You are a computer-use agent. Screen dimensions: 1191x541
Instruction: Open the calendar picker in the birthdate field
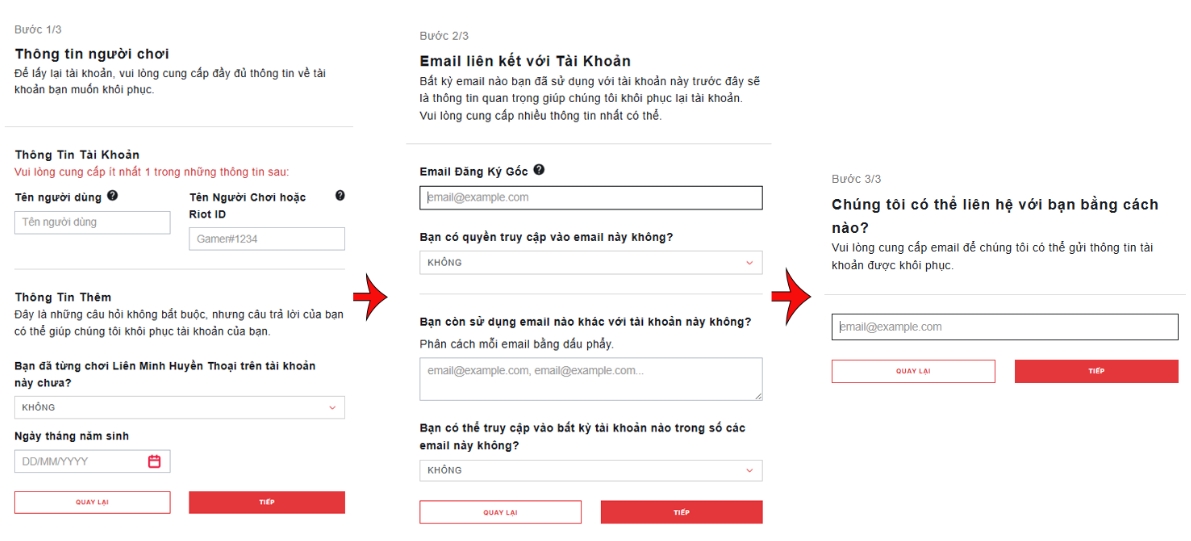[154, 461]
